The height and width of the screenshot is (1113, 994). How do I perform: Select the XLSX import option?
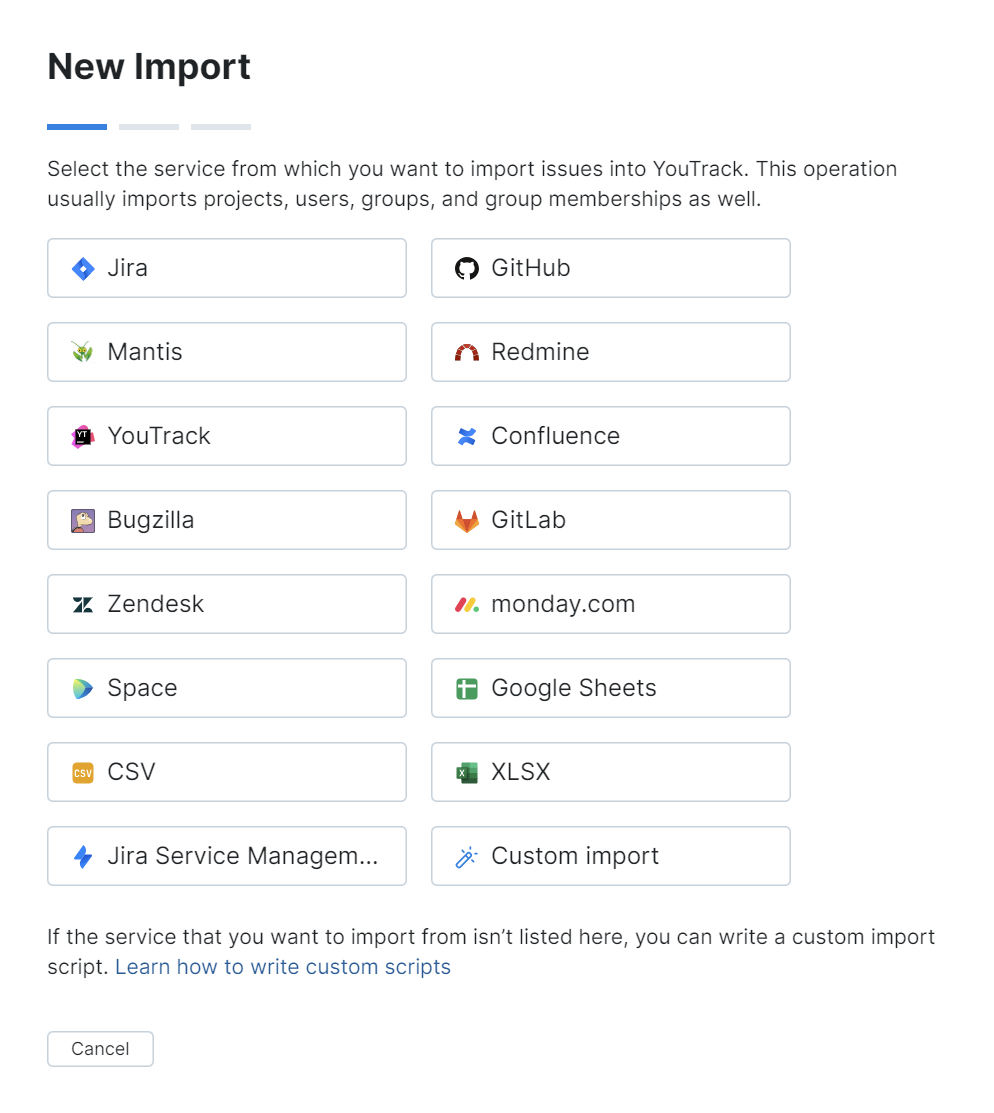pyautogui.click(x=610, y=772)
